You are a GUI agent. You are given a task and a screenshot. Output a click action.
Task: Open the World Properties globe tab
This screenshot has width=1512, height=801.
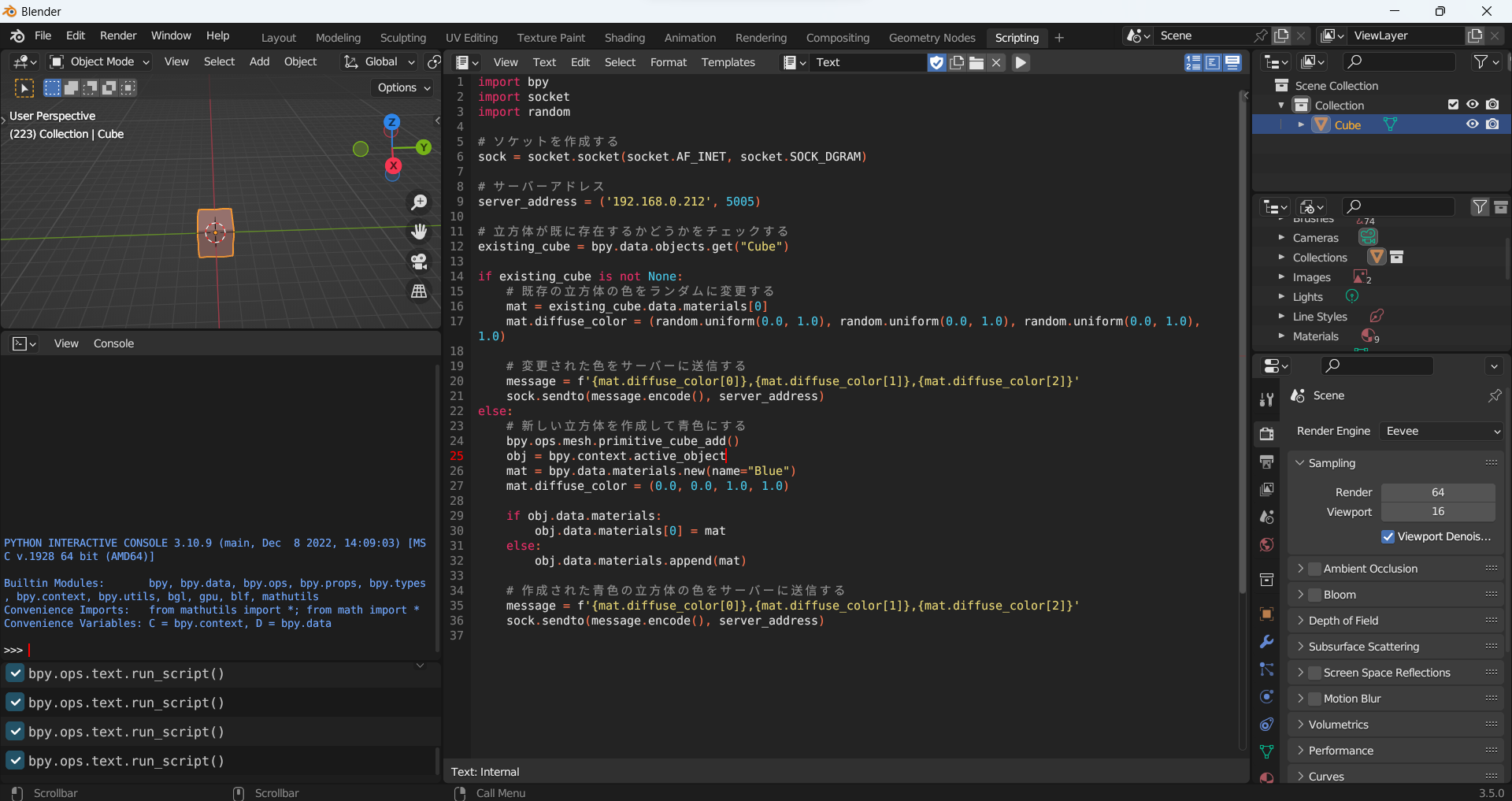(1266, 544)
